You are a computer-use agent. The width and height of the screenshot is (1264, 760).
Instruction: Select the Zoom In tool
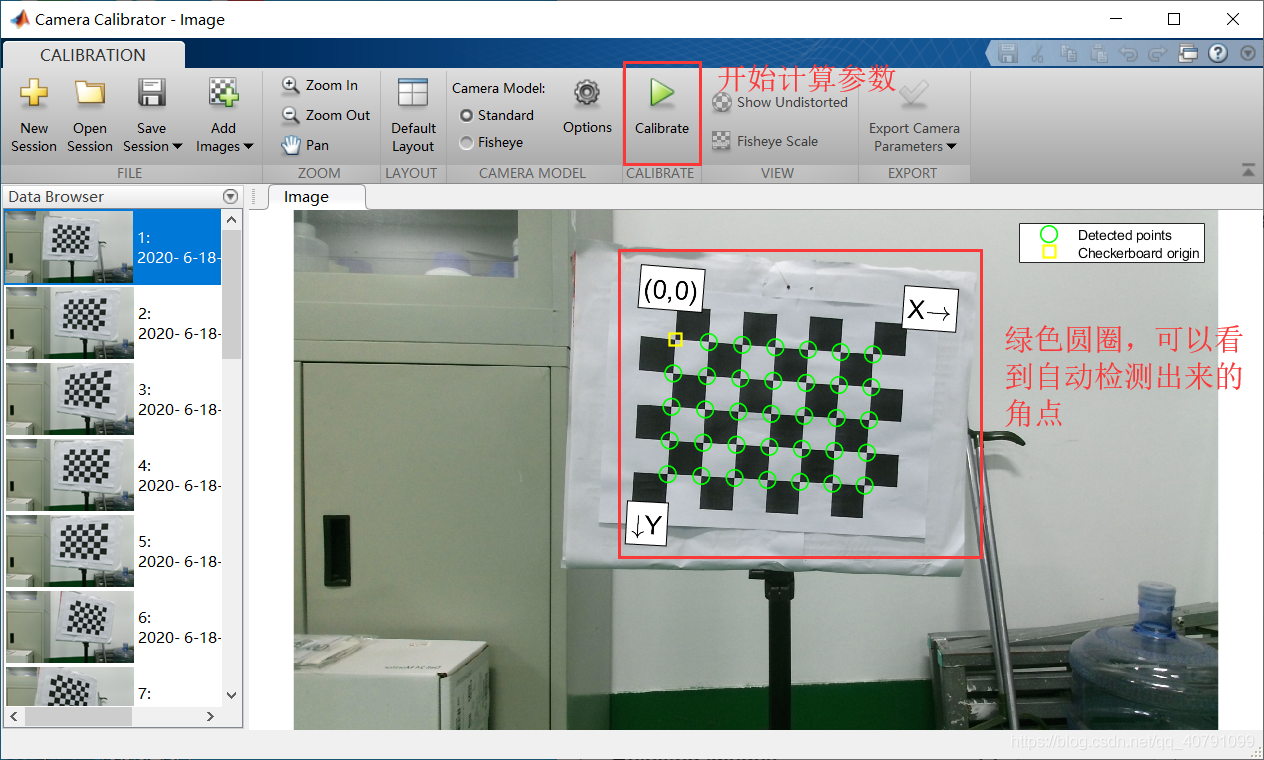click(320, 85)
